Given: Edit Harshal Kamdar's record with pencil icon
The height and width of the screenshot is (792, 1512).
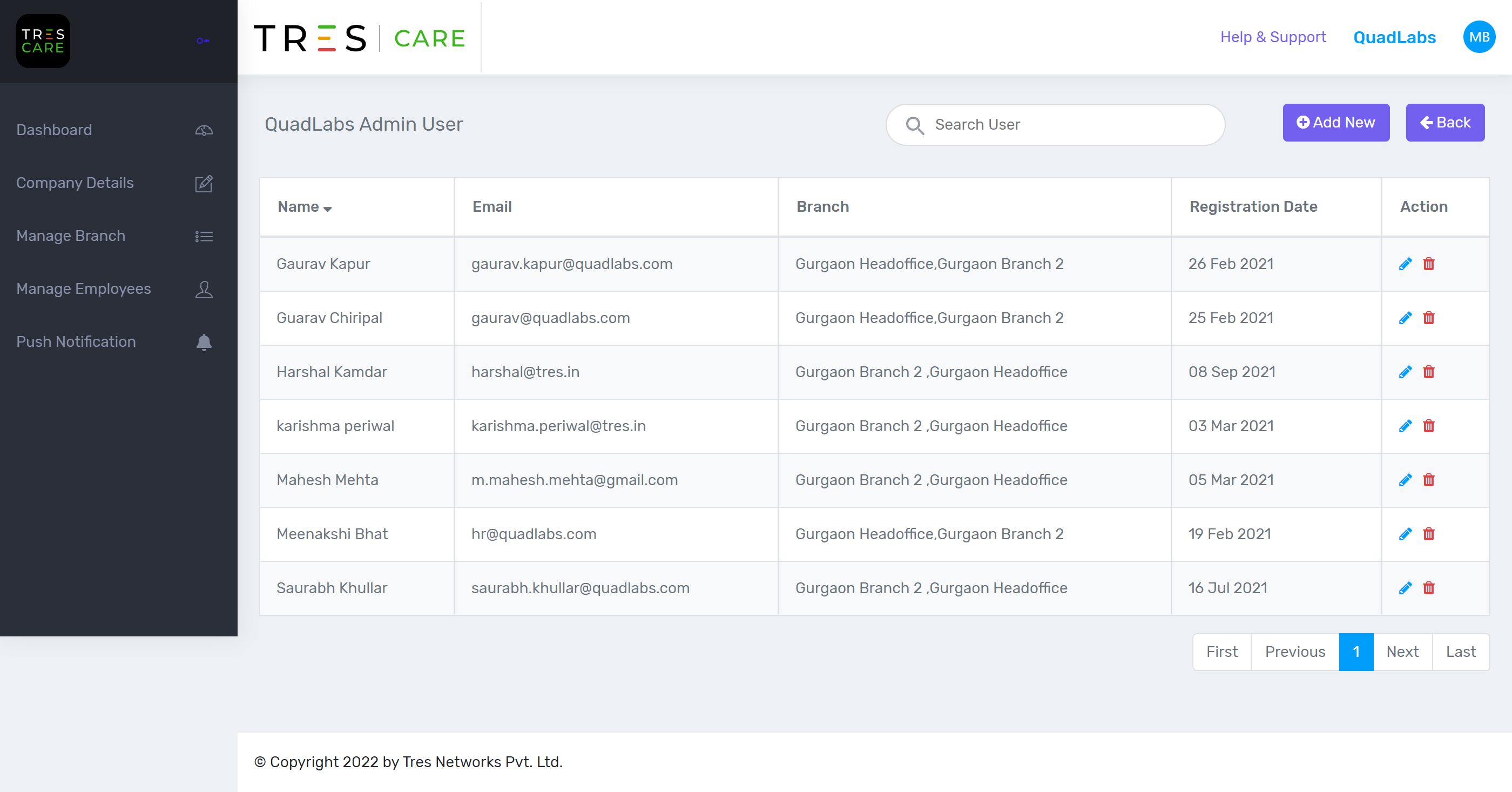Looking at the screenshot, I should point(1405,372).
